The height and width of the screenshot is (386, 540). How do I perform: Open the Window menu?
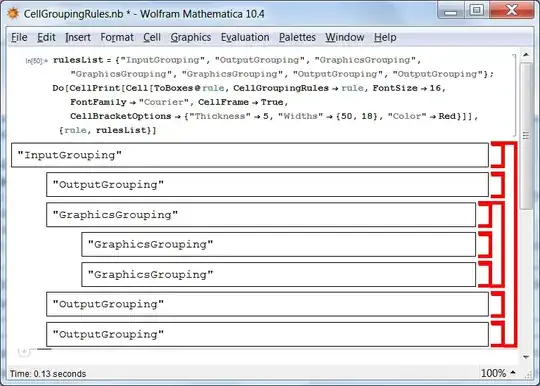coord(345,37)
